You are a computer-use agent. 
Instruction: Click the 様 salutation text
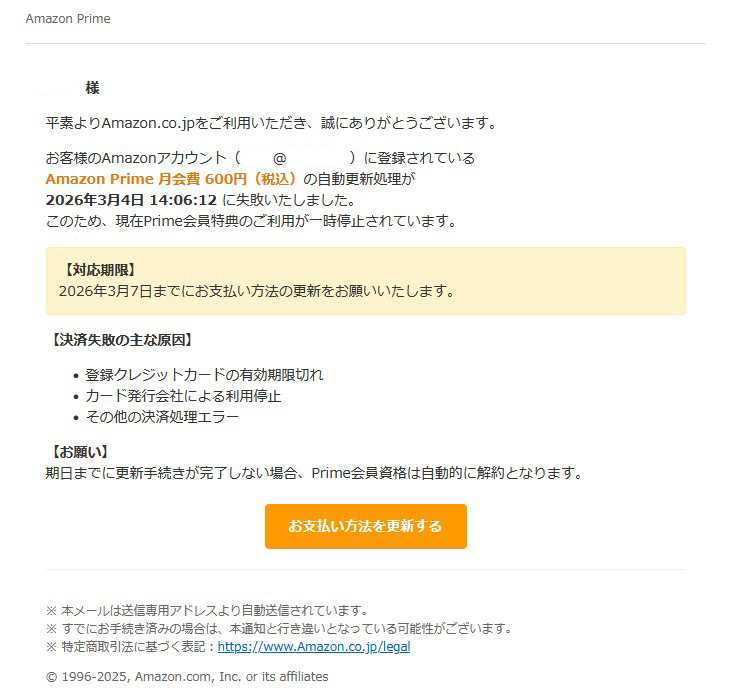pyautogui.click(x=92, y=88)
